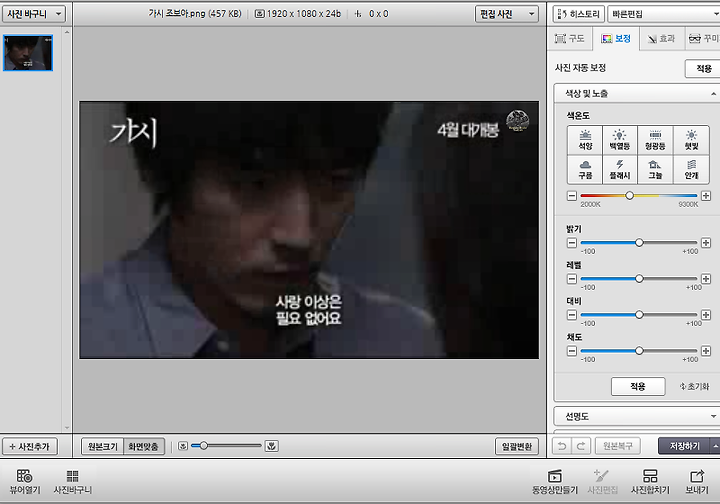Screen dimensions: 720x504
Task: Toggle 원본크기 original size view
Action: tap(102, 446)
